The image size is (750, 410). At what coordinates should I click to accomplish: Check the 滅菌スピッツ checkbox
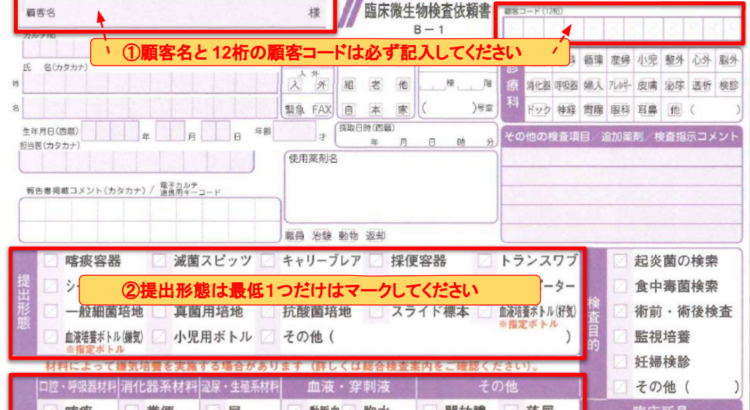[159, 261]
